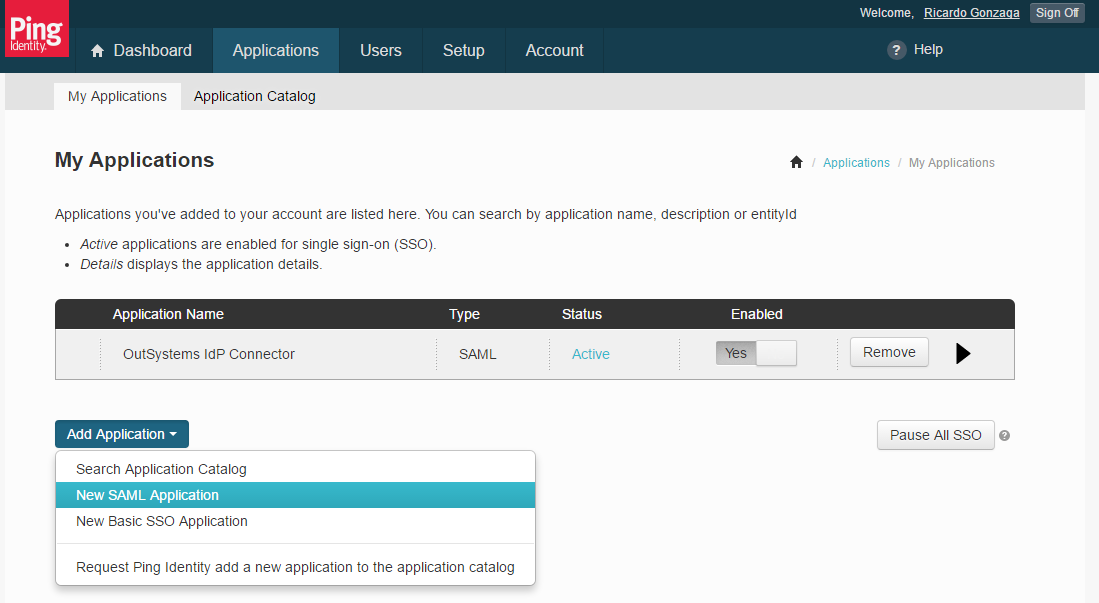Open the My Applications tab
The width and height of the screenshot is (1099, 603).
(117, 96)
